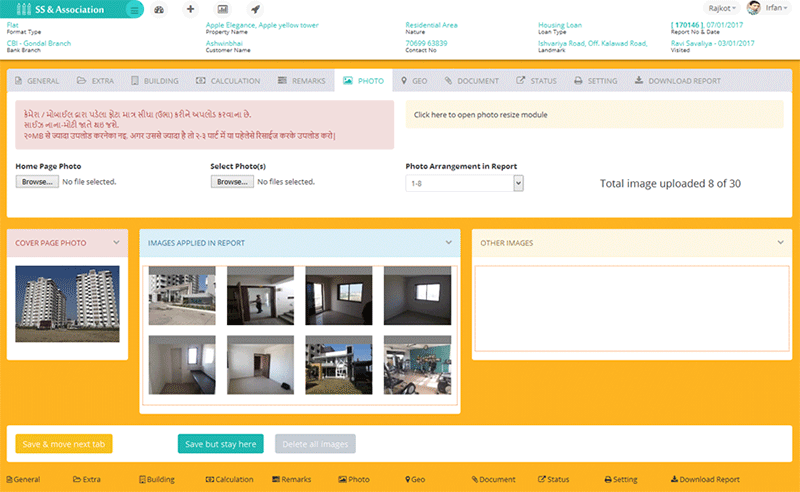Click Irfan's user avatar
800x492 pixels.
(x=753, y=8)
